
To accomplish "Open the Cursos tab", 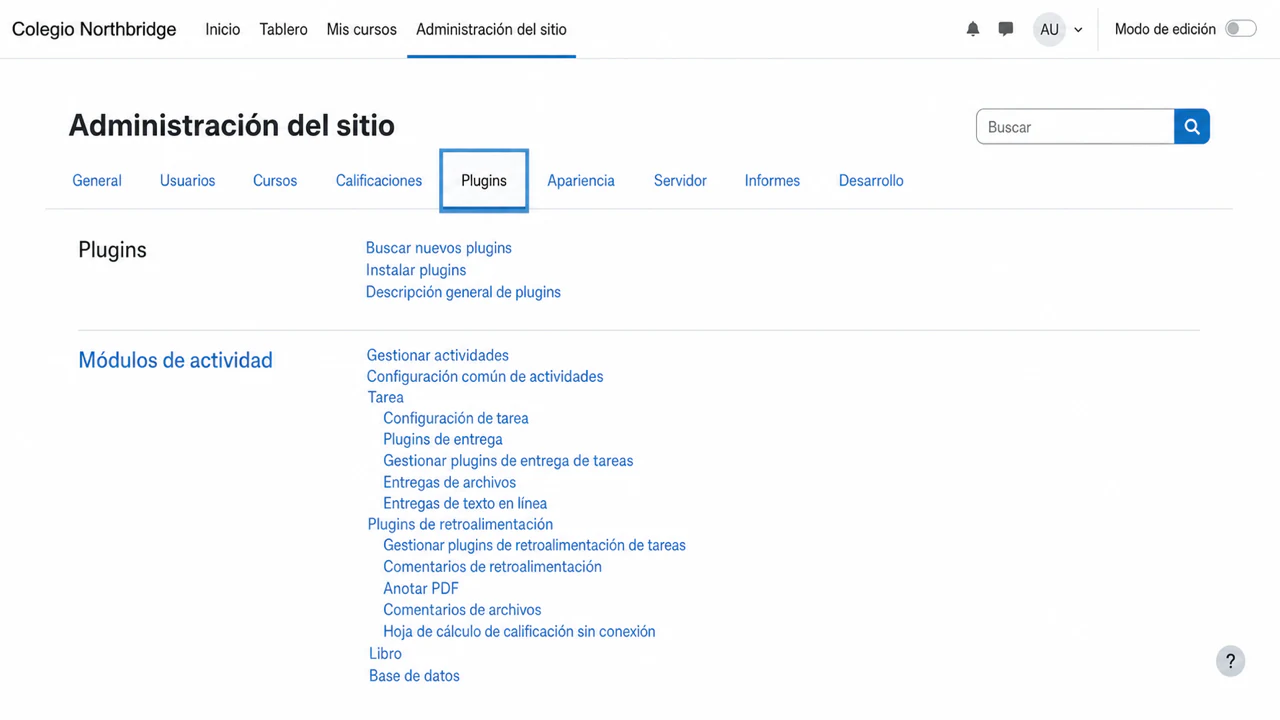I will 275,181.
